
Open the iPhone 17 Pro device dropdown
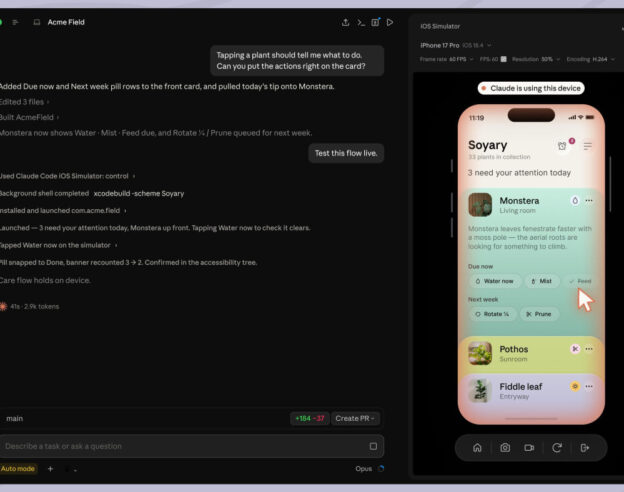456,45
